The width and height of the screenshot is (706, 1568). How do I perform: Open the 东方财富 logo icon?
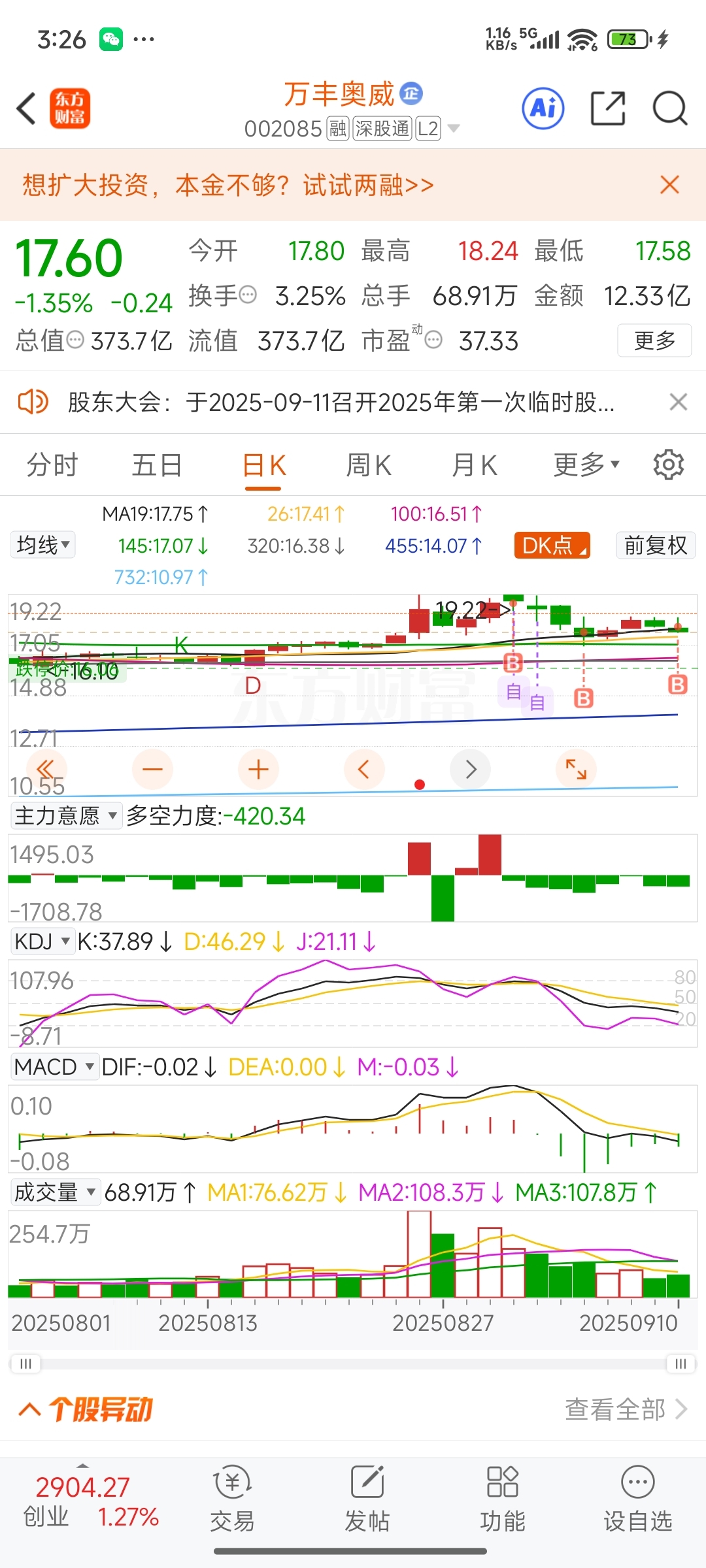[x=70, y=108]
